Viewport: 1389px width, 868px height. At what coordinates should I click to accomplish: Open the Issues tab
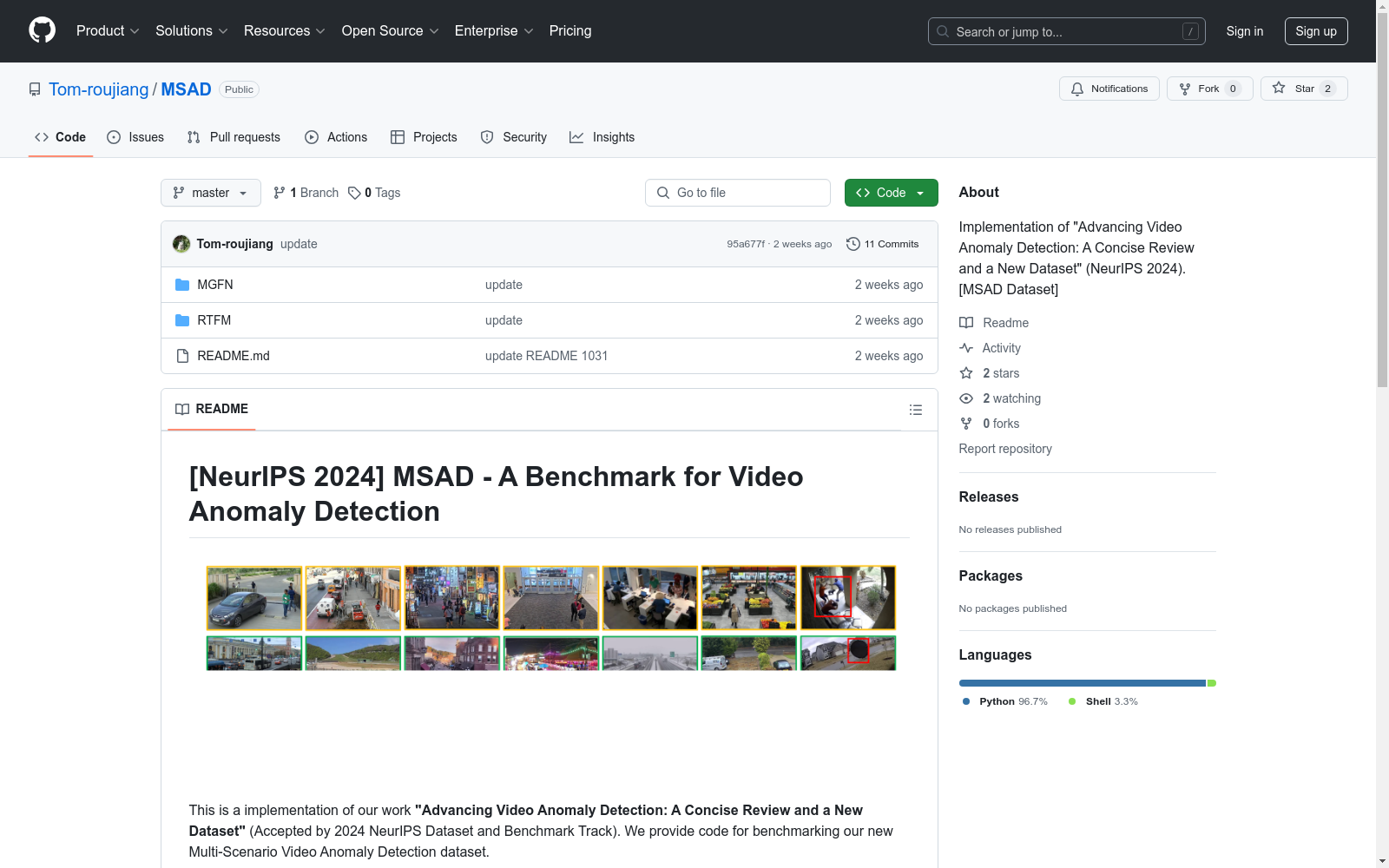pyautogui.click(x=135, y=137)
